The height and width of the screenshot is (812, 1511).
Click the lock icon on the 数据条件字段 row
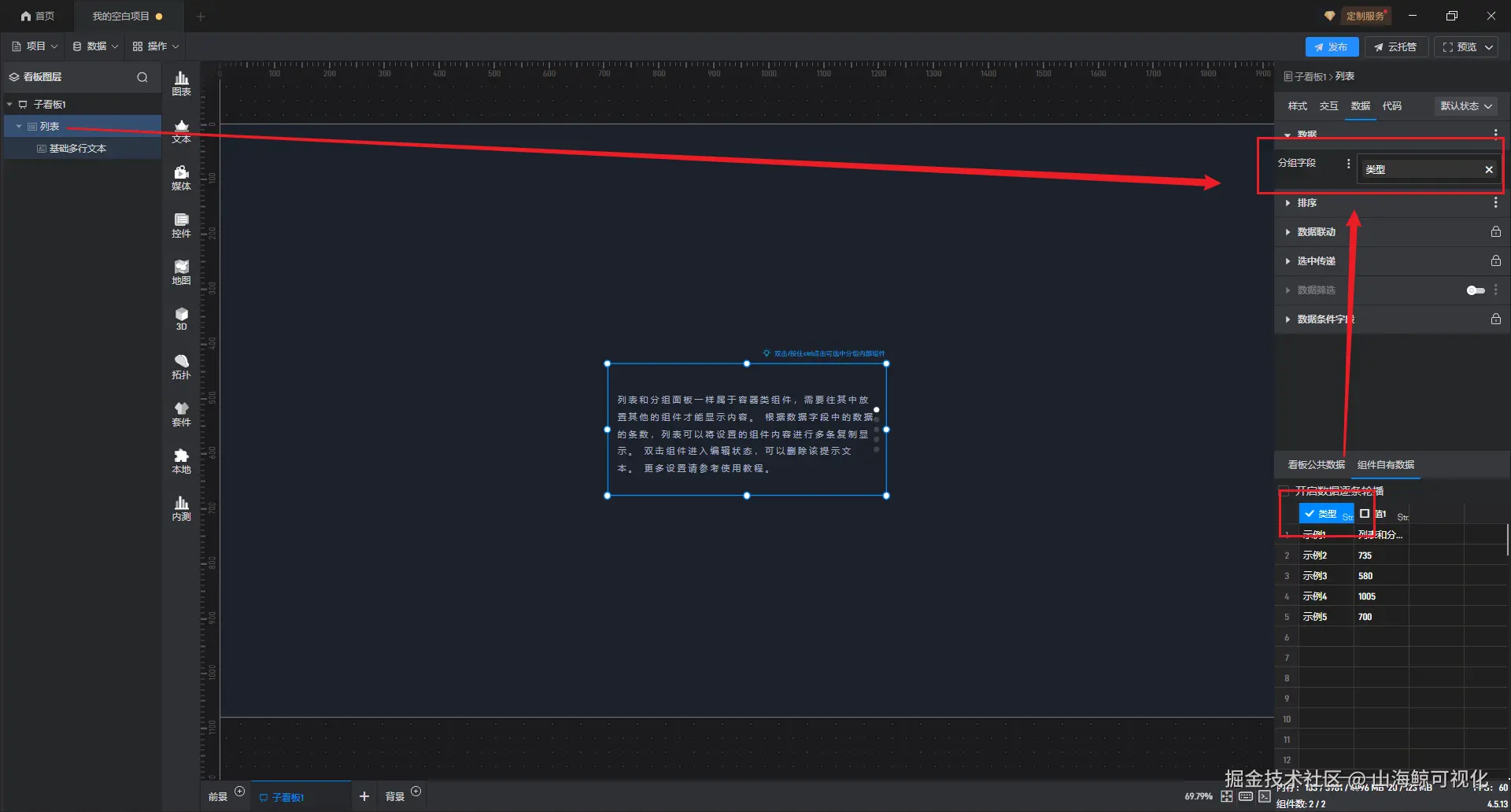pos(1495,319)
